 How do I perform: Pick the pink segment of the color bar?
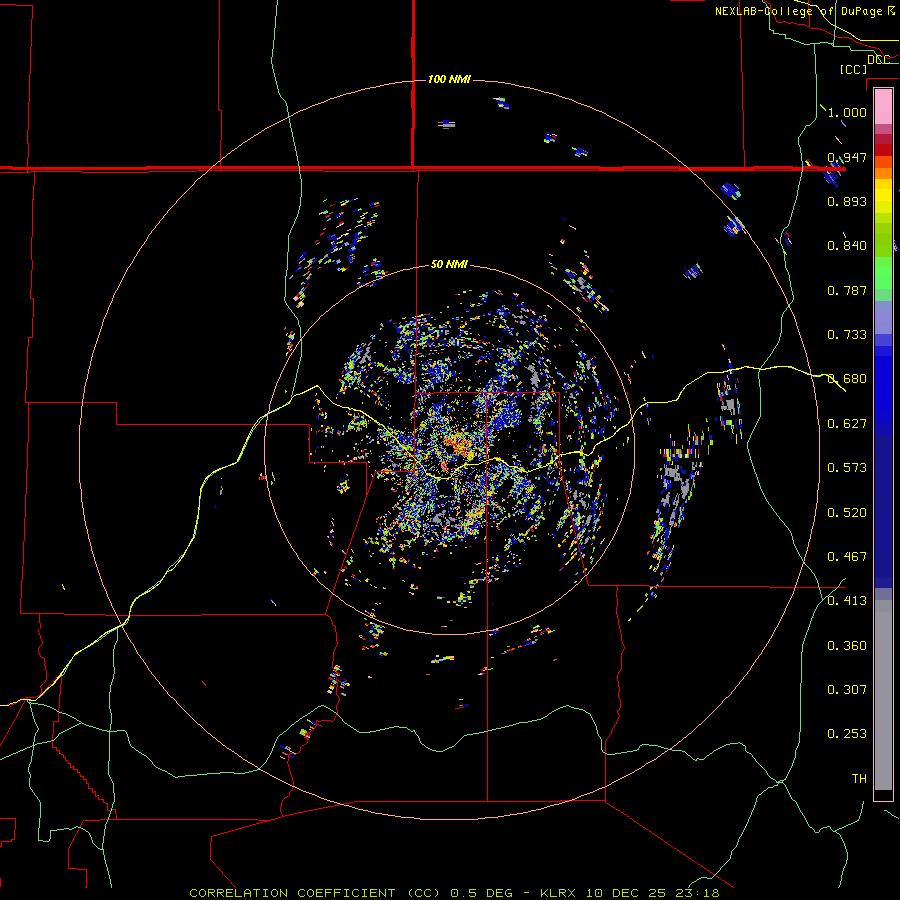pyautogui.click(x=883, y=107)
